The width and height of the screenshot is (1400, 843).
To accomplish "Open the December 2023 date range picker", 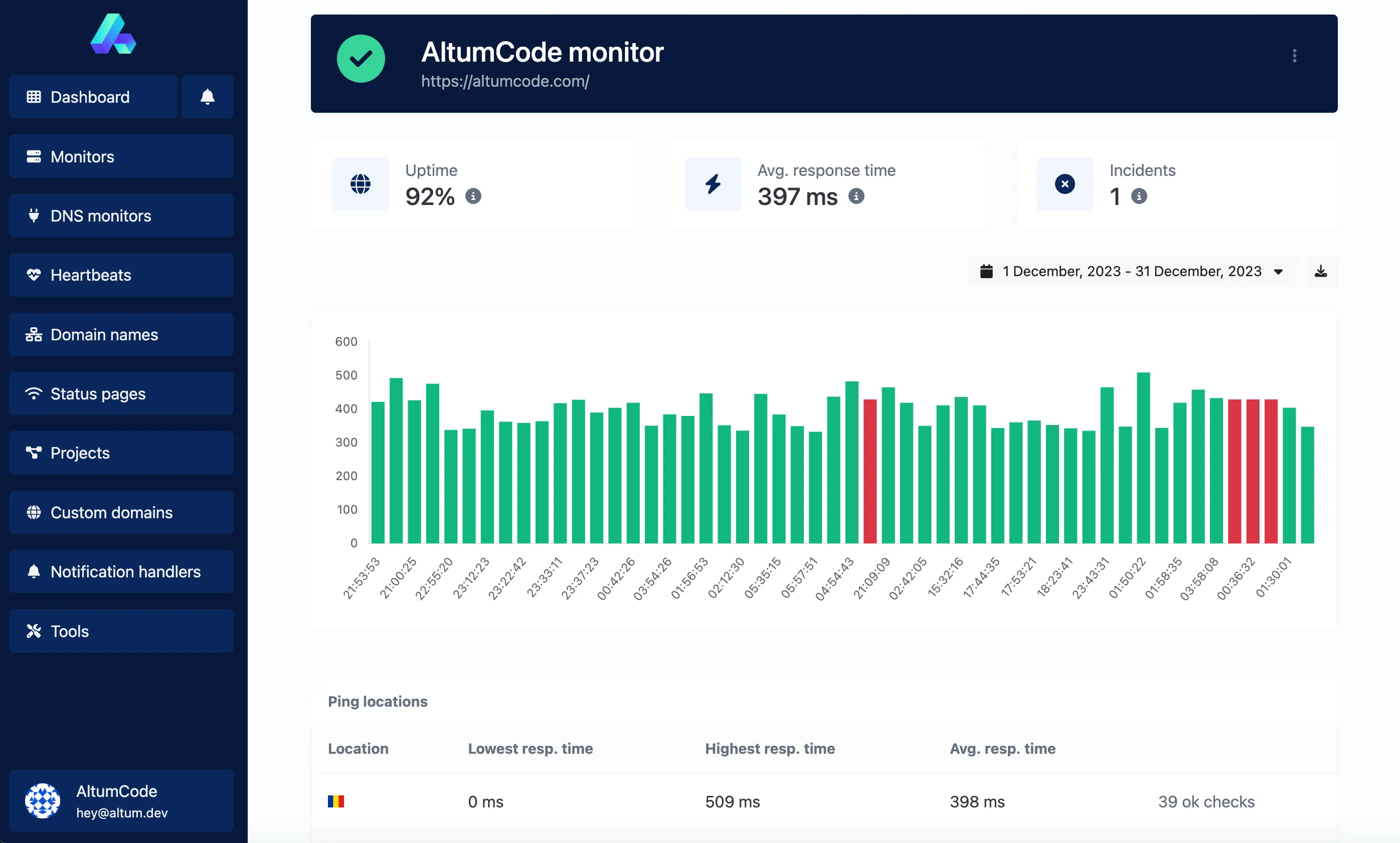I will [x=1132, y=272].
